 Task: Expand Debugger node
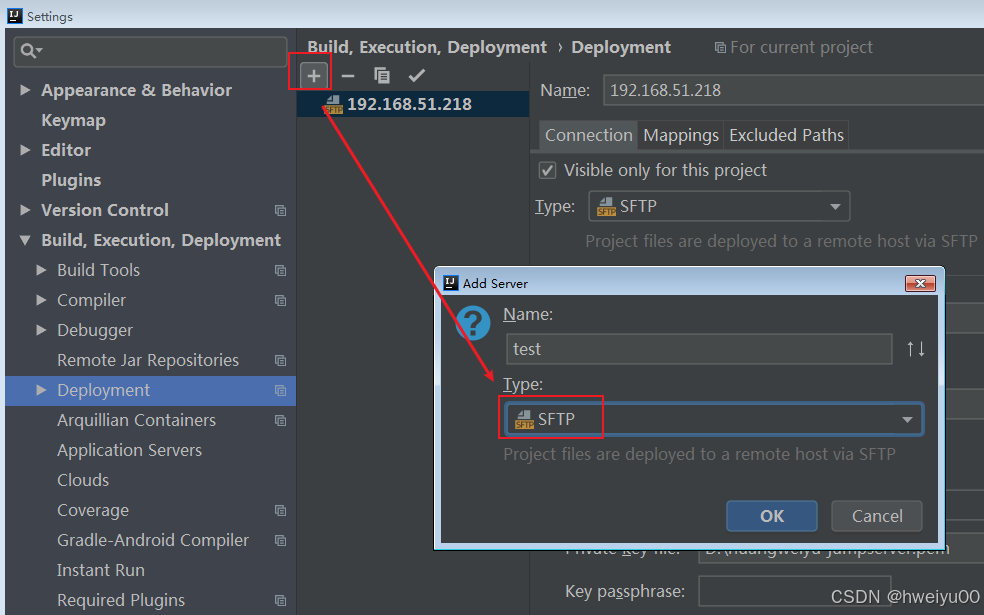[x=41, y=330]
